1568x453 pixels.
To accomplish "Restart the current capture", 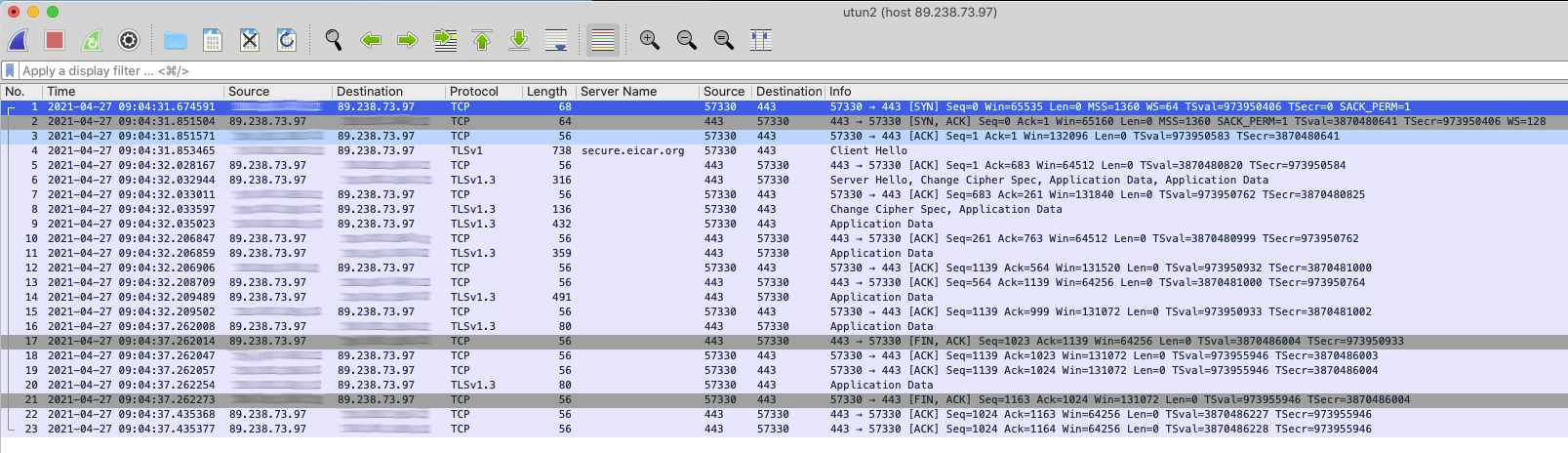I will [x=92, y=40].
